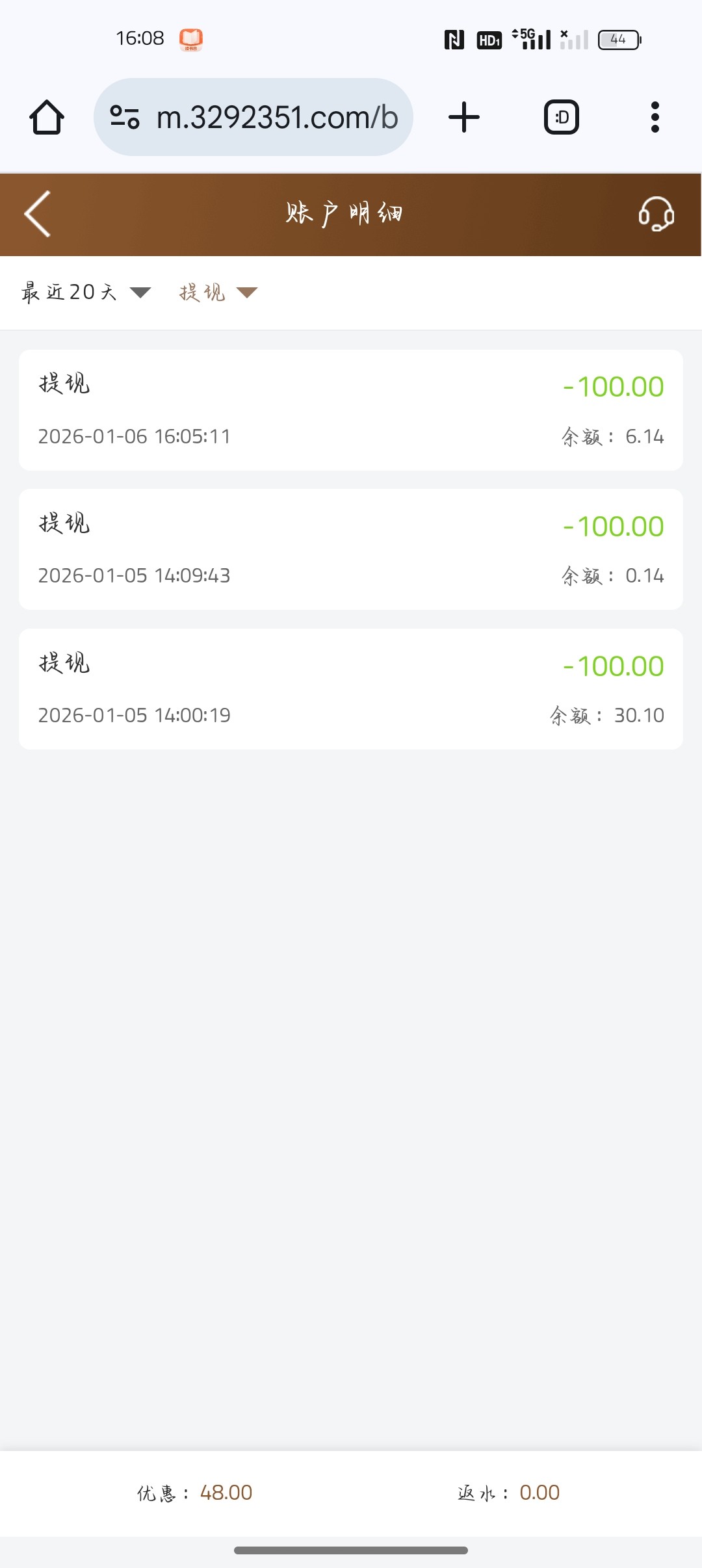Tap the reading app notification icon
The height and width of the screenshot is (1568, 702).
191,40
